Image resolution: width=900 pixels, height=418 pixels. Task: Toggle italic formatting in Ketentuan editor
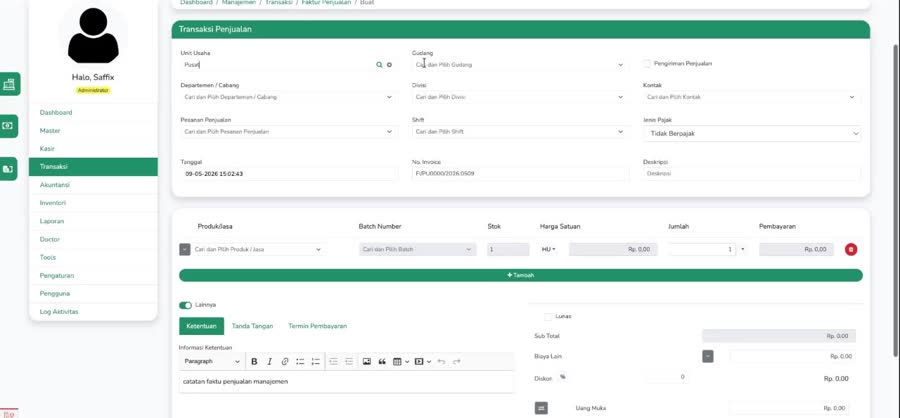pyautogui.click(x=269, y=362)
